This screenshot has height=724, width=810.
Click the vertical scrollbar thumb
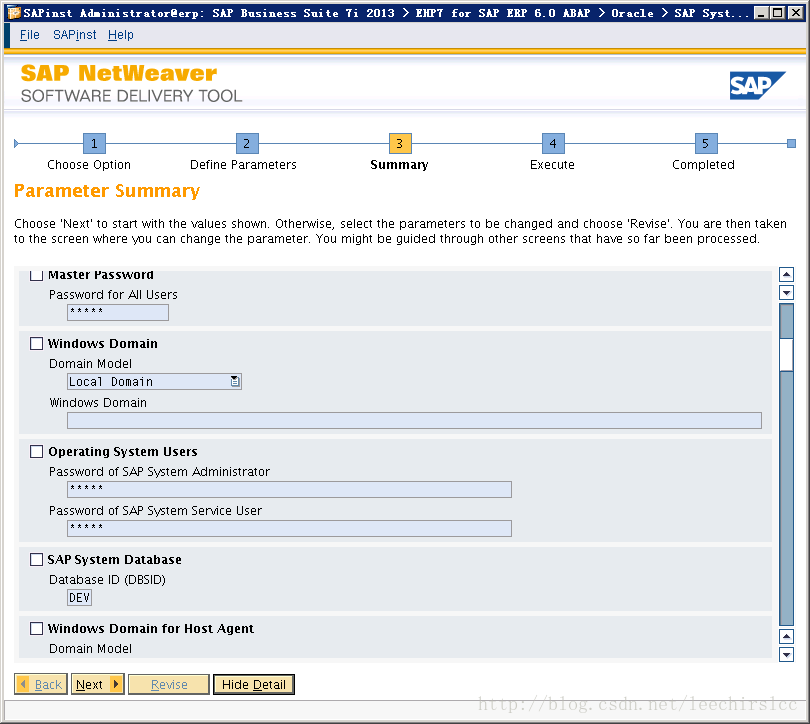click(x=786, y=354)
